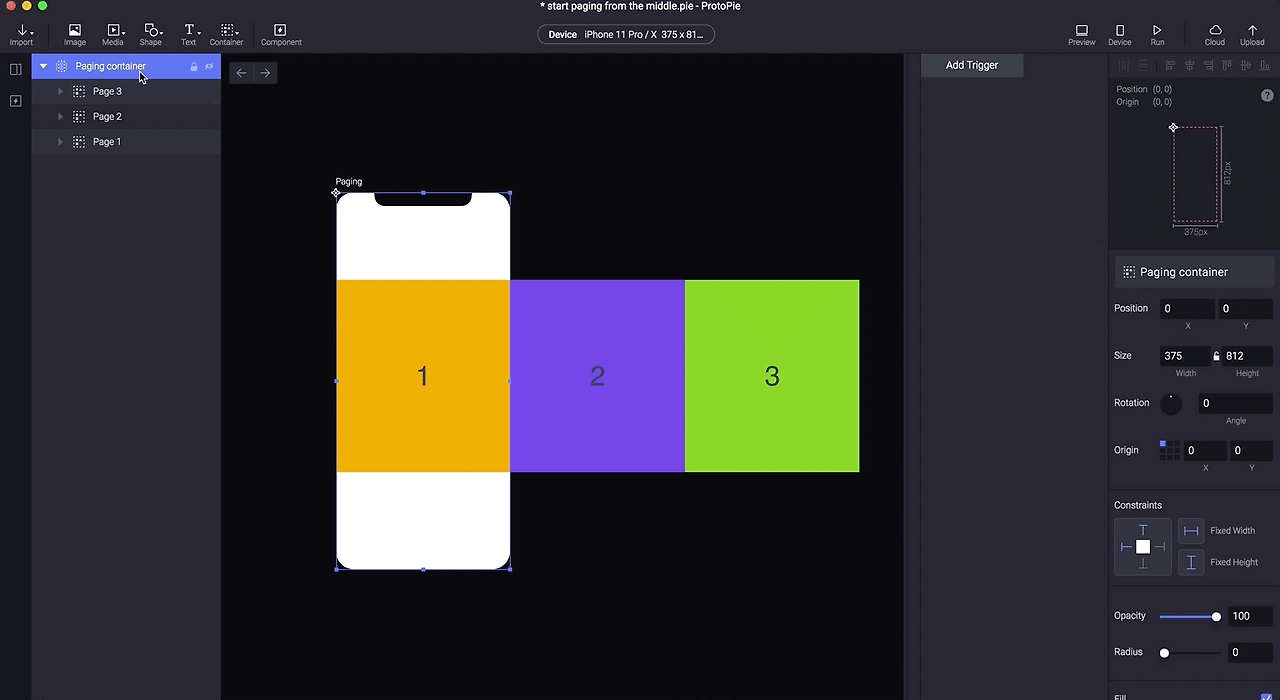This screenshot has height=700, width=1280.
Task: Expand the Page 1 layer
Action: coord(60,142)
